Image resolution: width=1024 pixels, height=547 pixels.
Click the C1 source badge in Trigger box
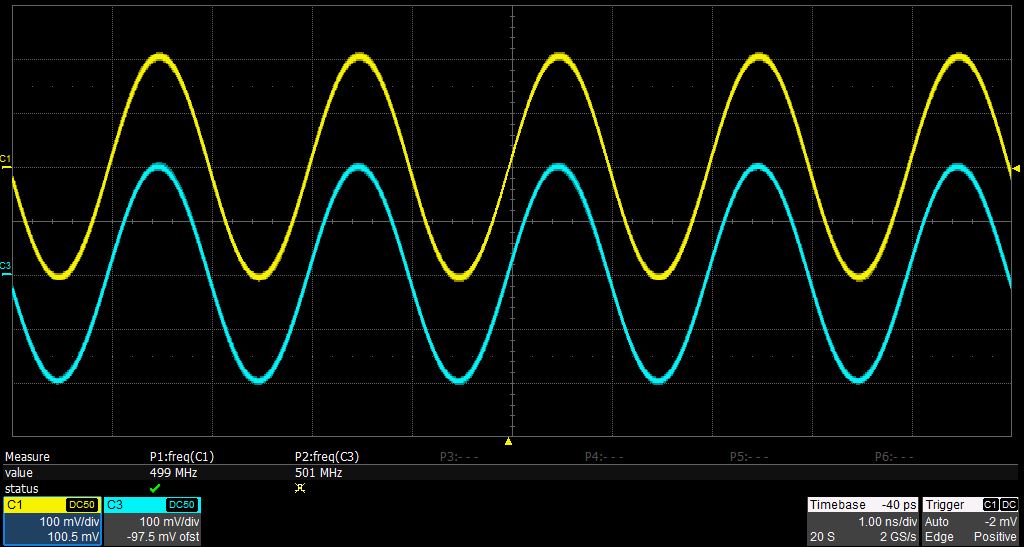tap(990, 505)
